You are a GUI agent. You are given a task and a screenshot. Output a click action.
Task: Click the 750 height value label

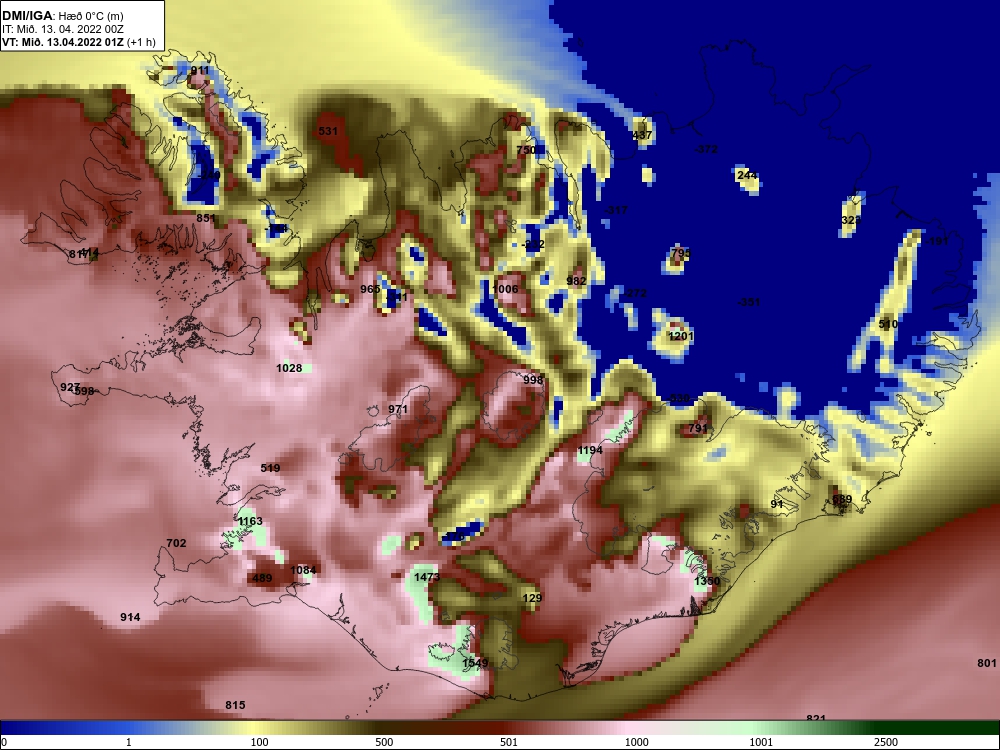[526, 150]
